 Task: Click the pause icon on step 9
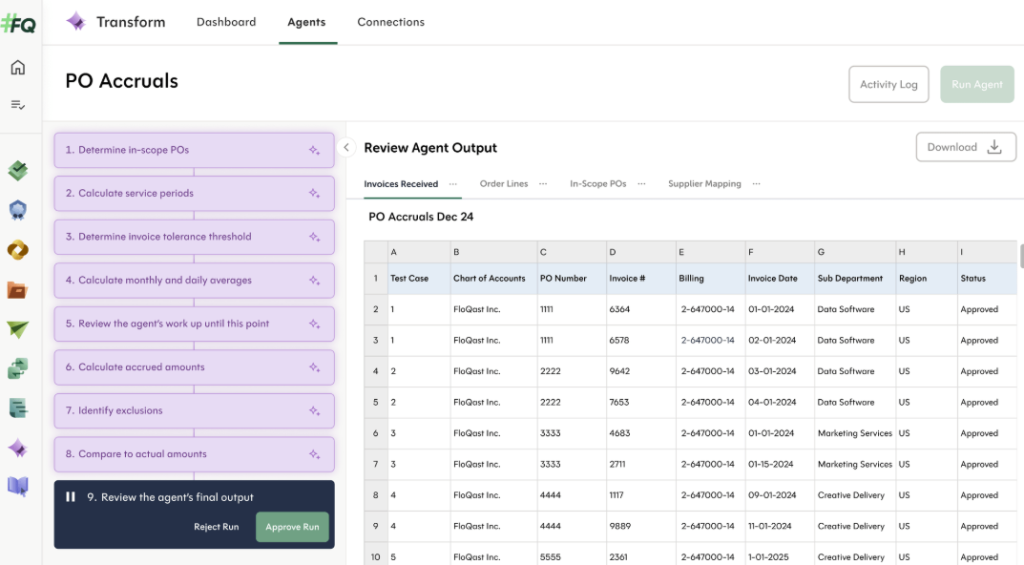(x=71, y=497)
